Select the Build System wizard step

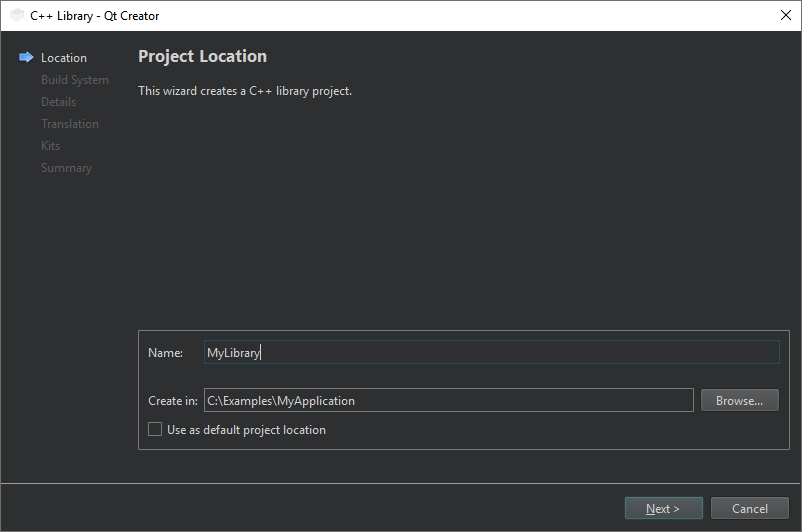pos(75,80)
